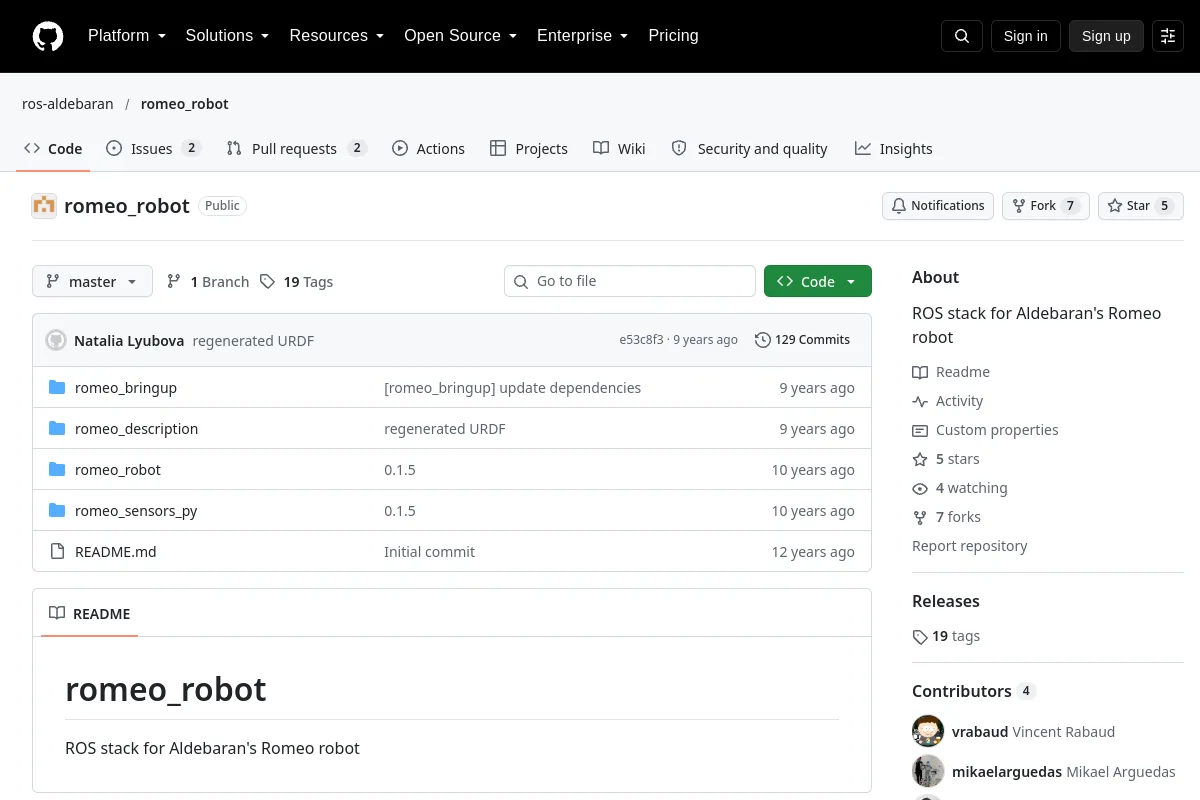Viewport: 1200px width, 800px height.
Task: Open the ros-aldebaran organization link
Action: [x=68, y=104]
